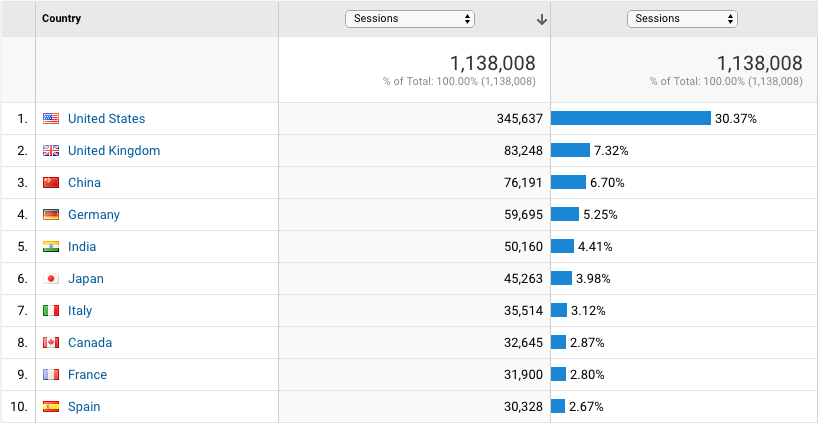Click the Japan flag icon
The width and height of the screenshot is (818, 423).
(x=51, y=279)
